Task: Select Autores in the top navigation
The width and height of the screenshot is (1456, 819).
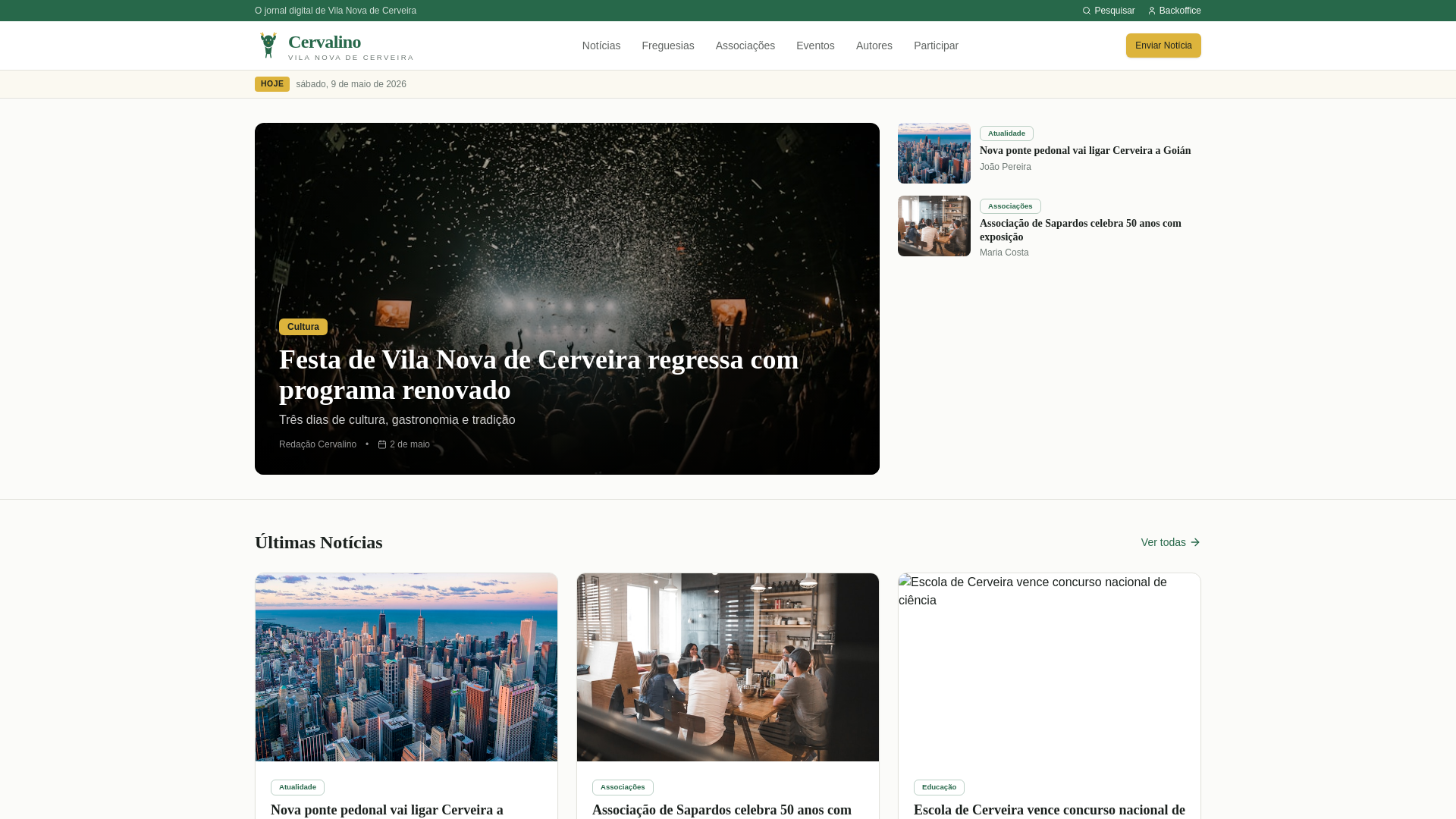Action: pyautogui.click(x=874, y=45)
